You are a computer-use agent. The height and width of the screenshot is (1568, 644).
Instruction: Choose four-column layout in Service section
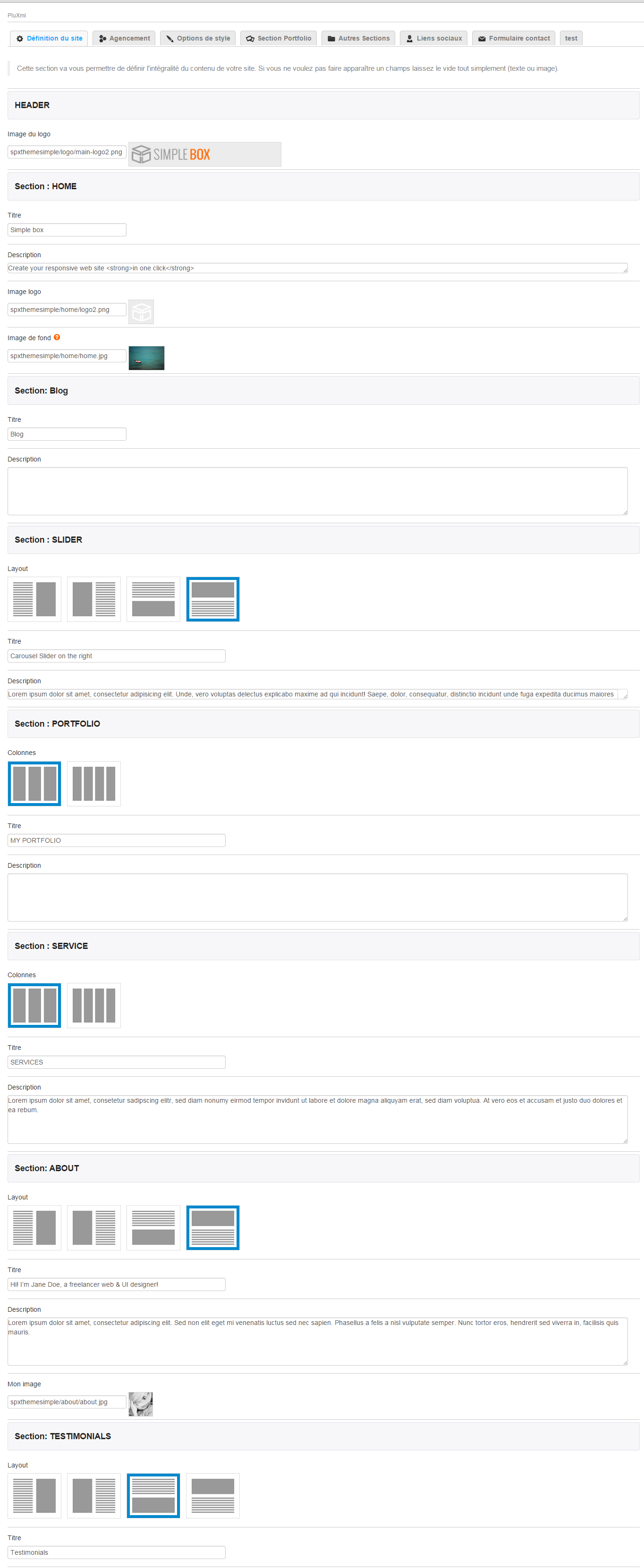(94, 1005)
